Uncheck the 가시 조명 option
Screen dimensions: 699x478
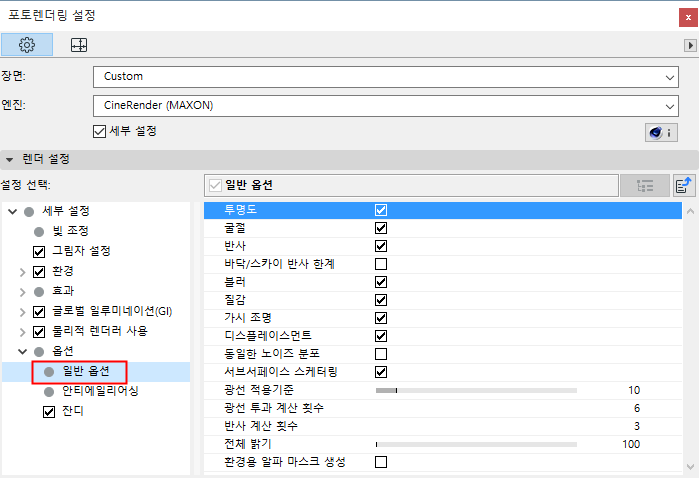pyautogui.click(x=381, y=318)
